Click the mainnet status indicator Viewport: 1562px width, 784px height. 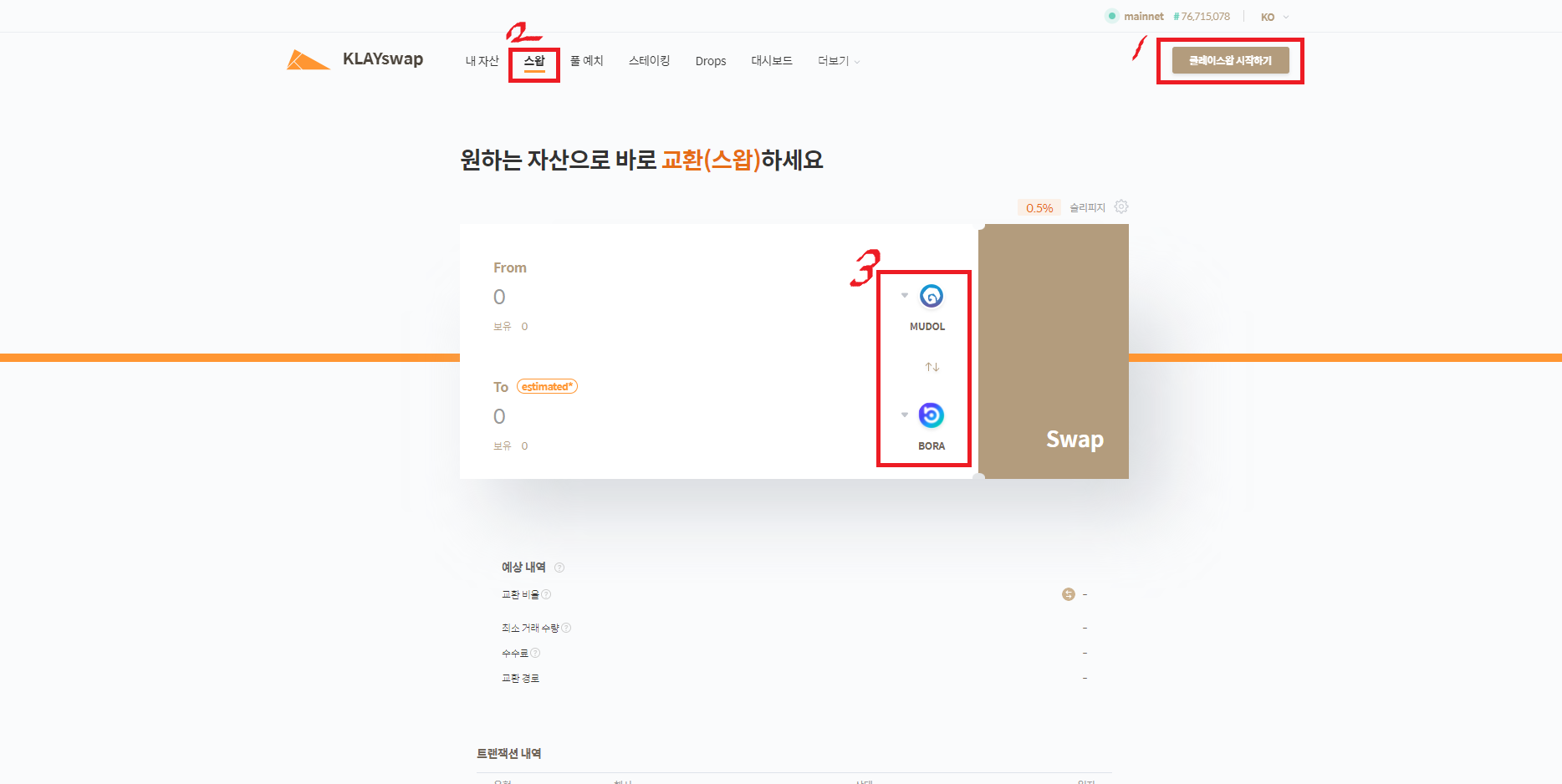click(1135, 16)
